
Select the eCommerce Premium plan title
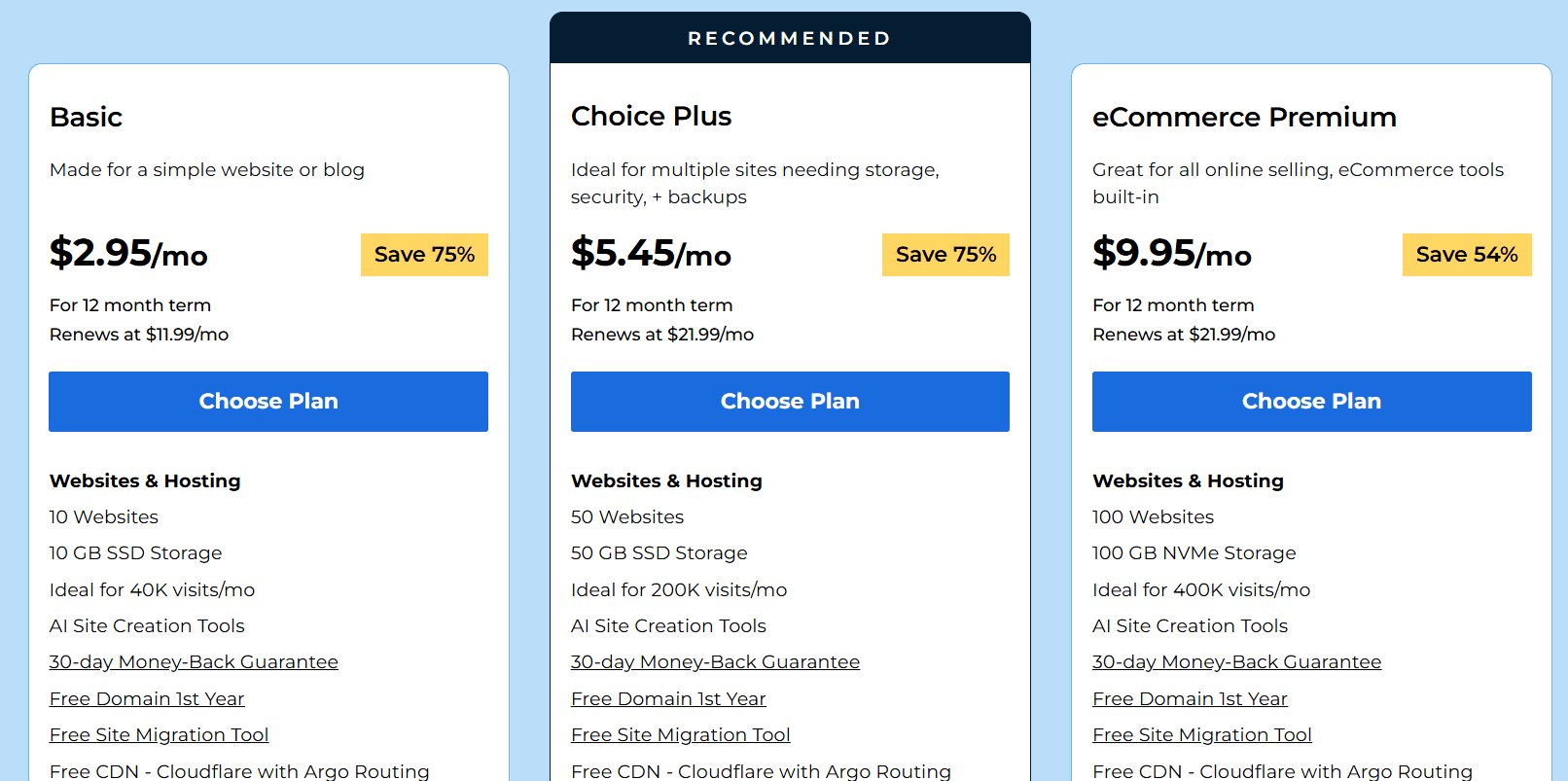tap(1245, 117)
